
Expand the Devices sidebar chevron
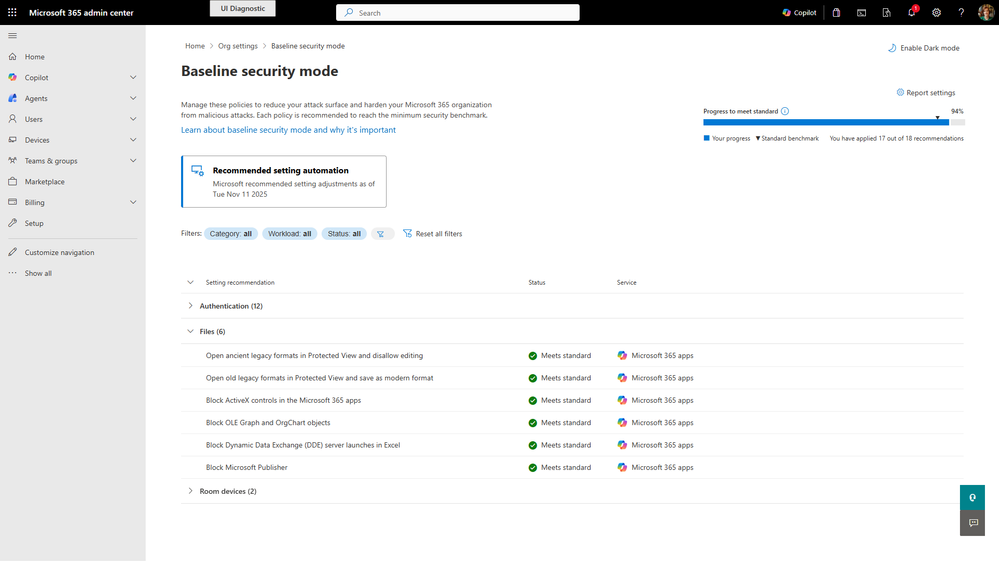pos(133,140)
